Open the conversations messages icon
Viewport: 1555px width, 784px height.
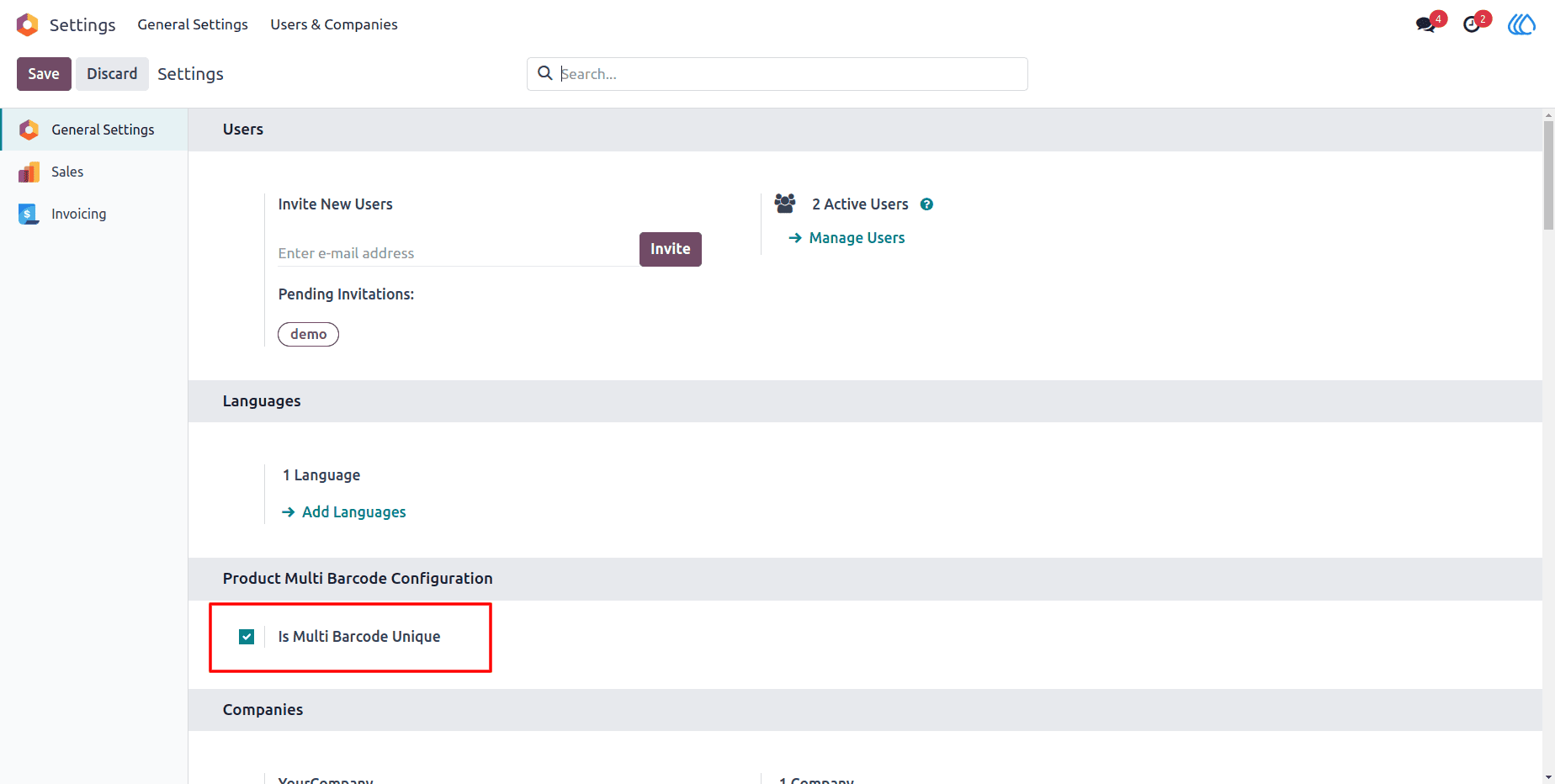[1425, 24]
